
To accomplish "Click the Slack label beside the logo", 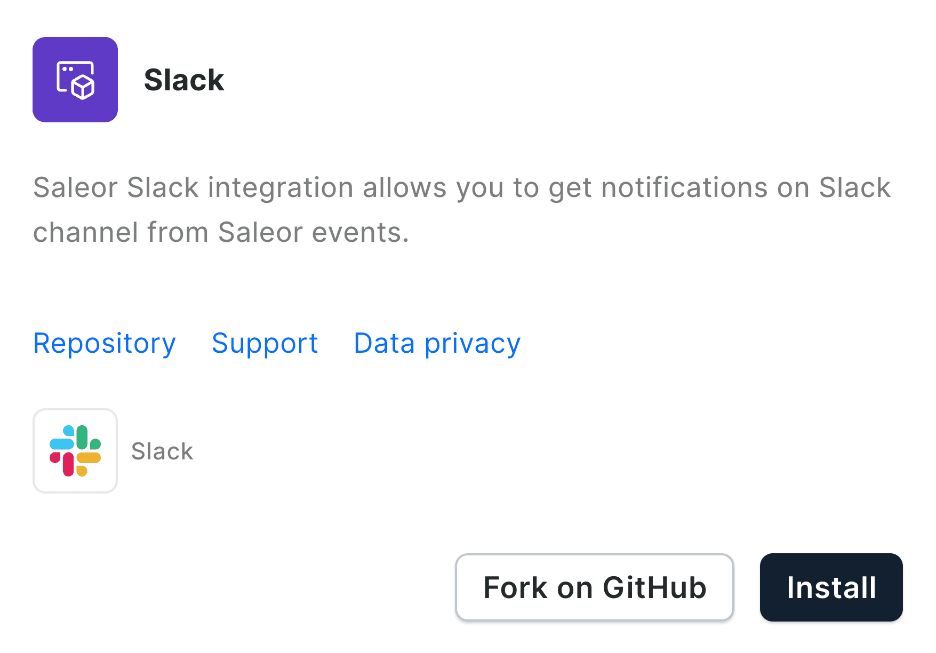I will point(162,451).
